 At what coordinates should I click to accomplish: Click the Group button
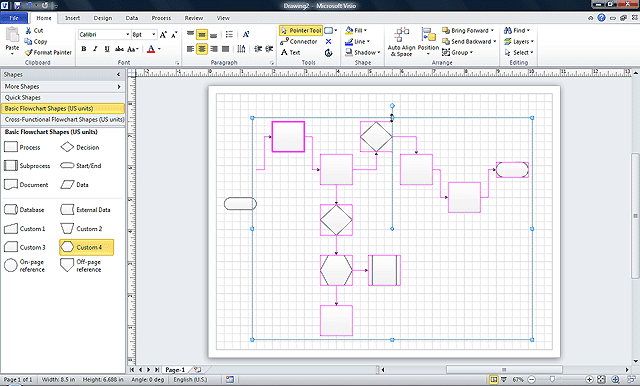pyautogui.click(x=458, y=53)
